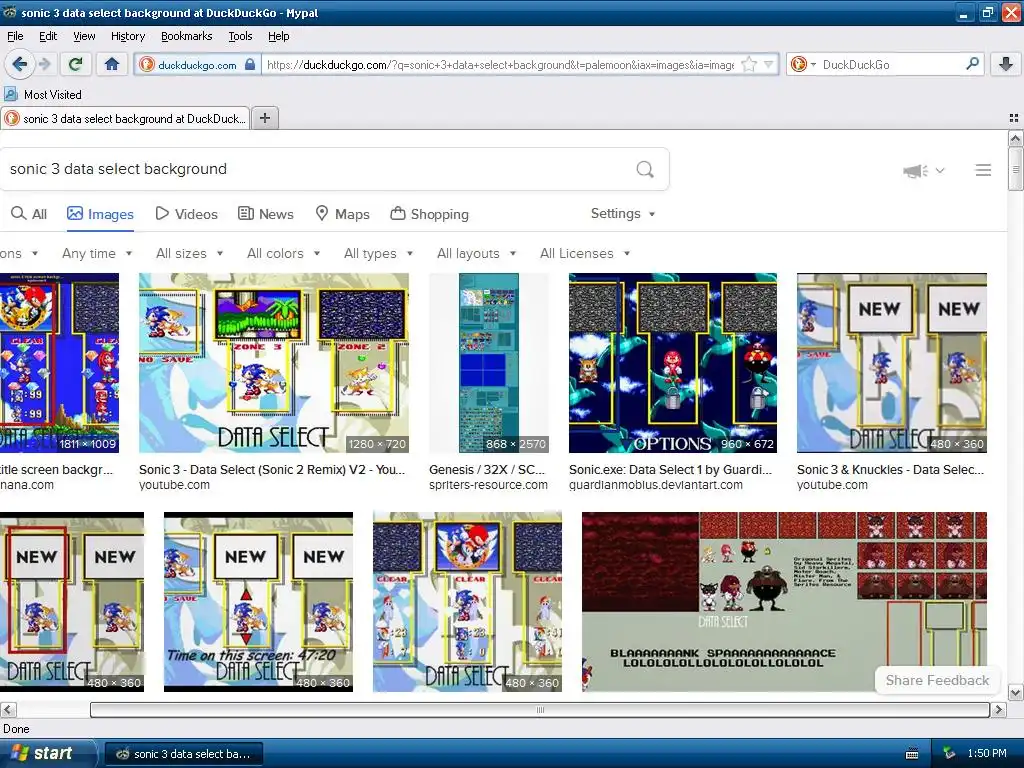Open the Help menu
Image resolution: width=1024 pixels, height=768 pixels.
(x=278, y=36)
